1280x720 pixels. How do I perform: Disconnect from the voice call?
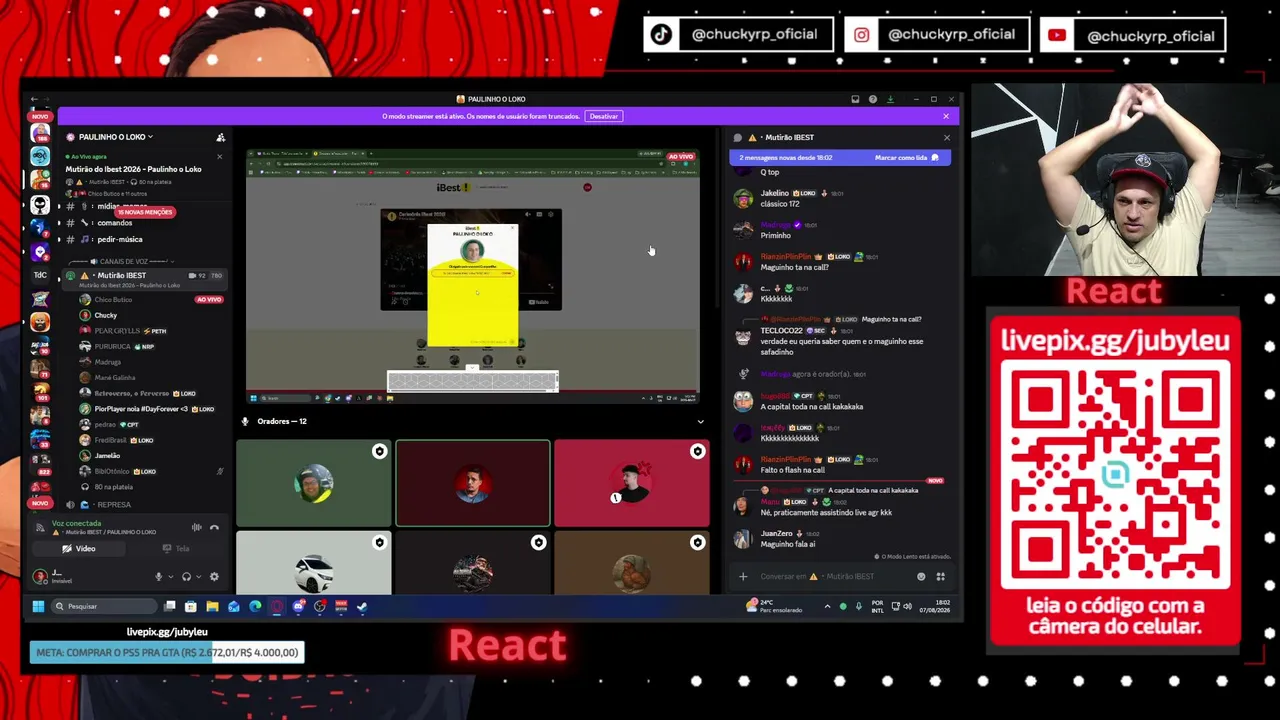coord(214,527)
